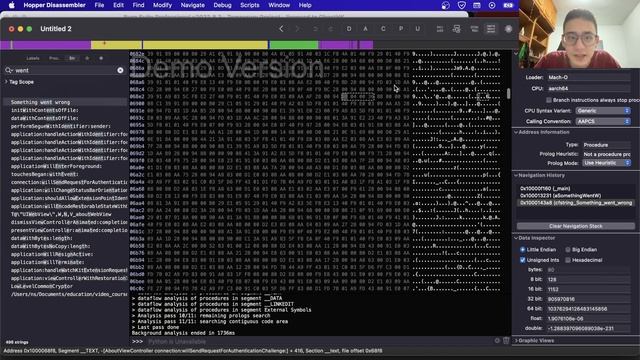Open Calling Convention dropdown
640x360 pixels.
click(603, 121)
